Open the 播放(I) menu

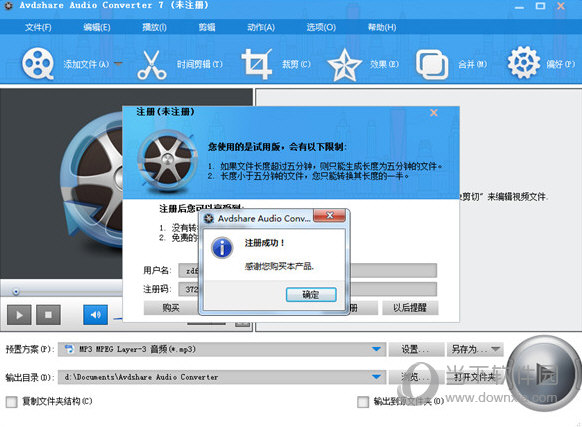(154, 27)
